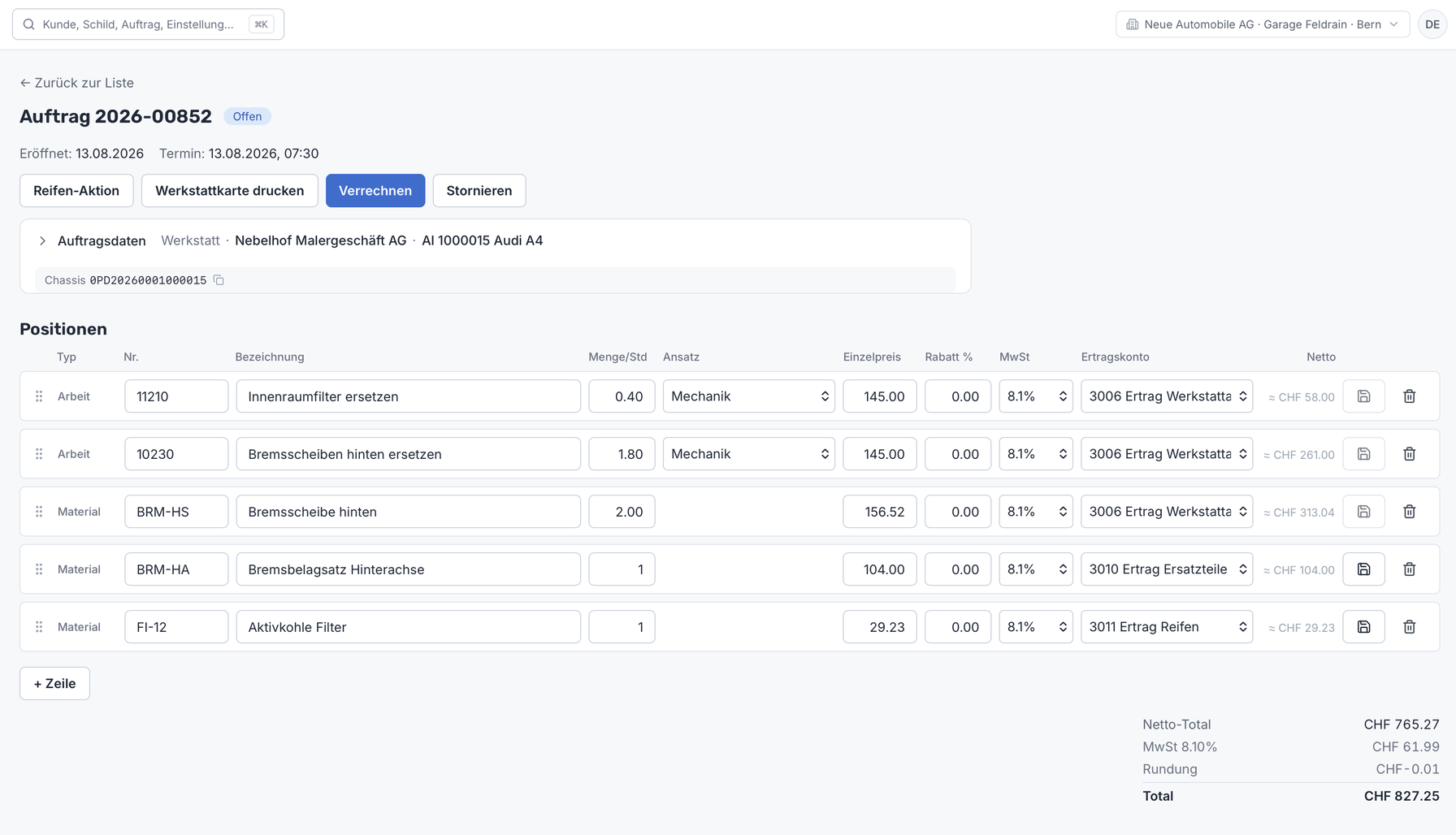
Task: Add a new line with + Zeile
Action: click(x=55, y=684)
